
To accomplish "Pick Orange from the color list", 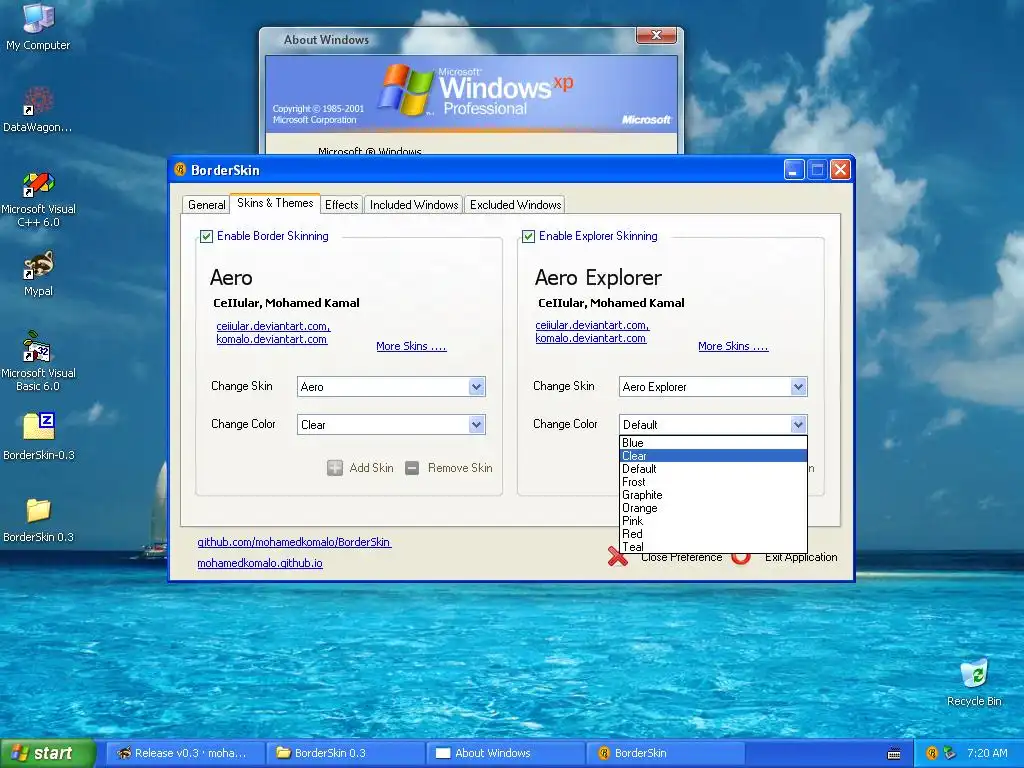I will pos(713,508).
